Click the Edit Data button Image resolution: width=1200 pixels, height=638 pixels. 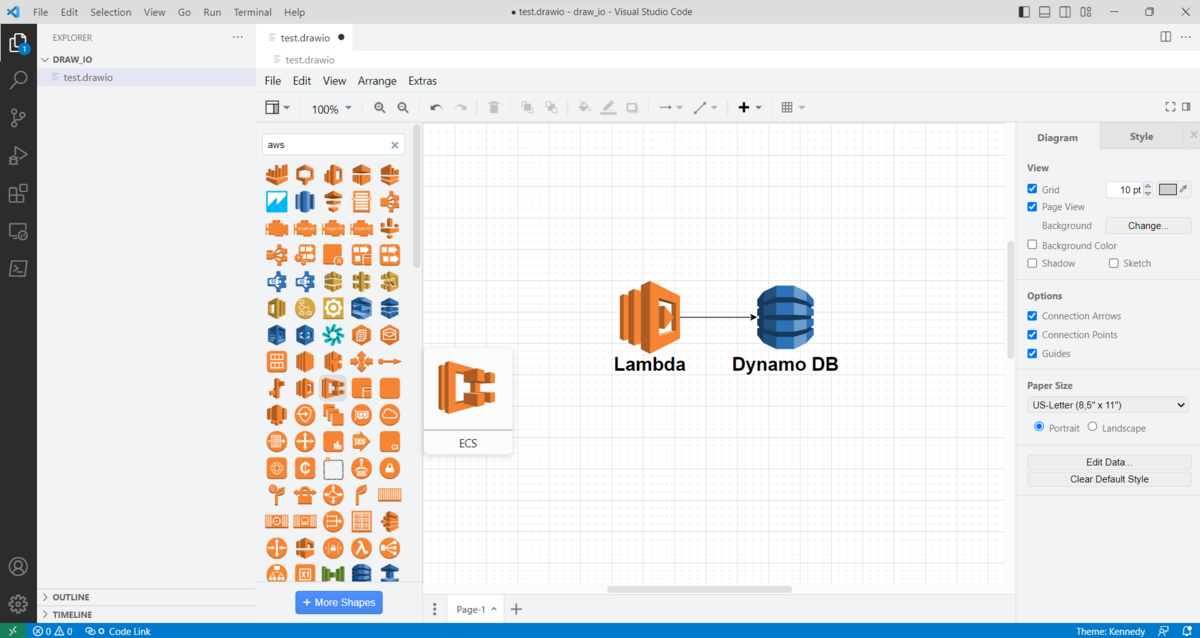click(x=1109, y=462)
